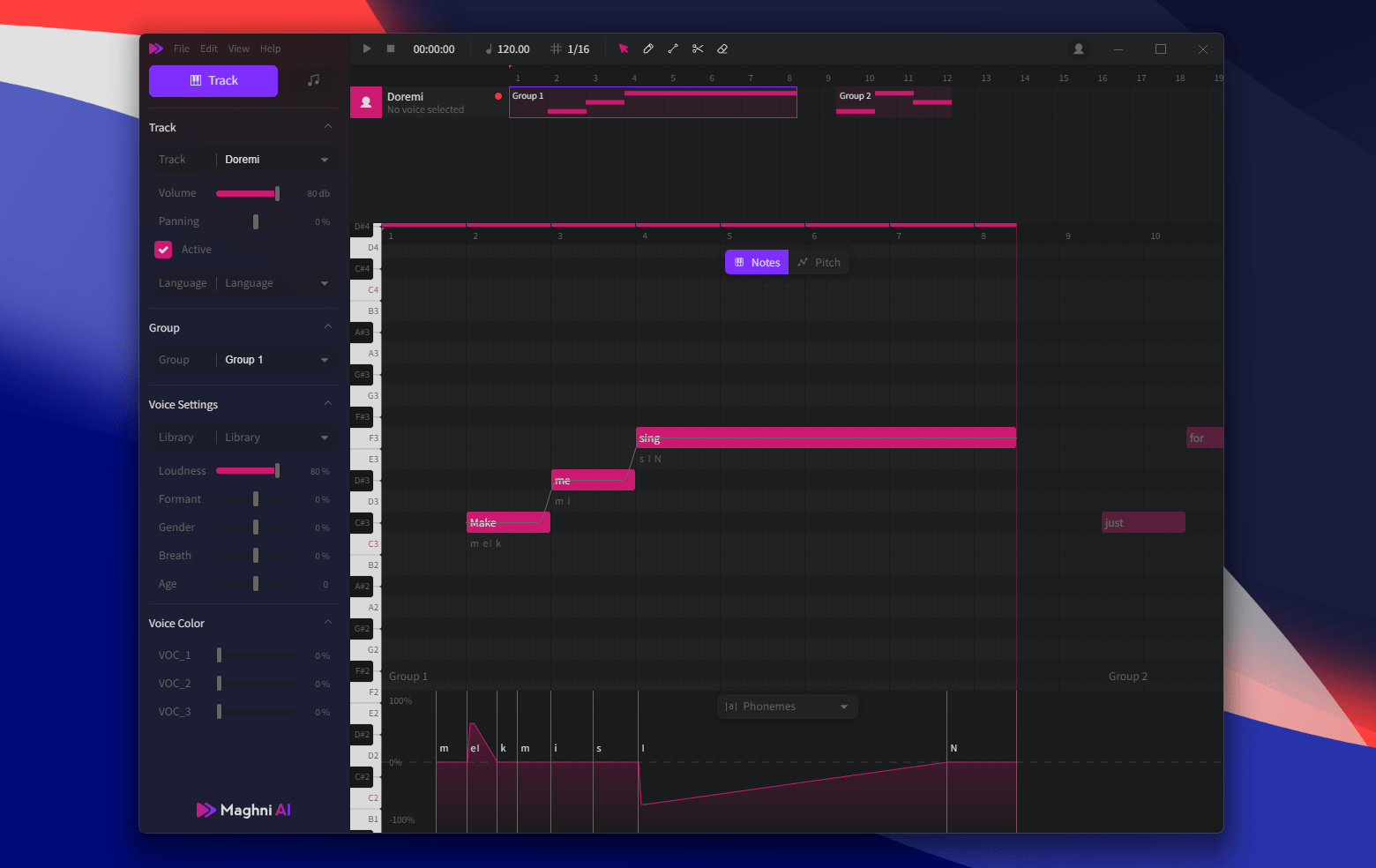Select the 'me' note
This screenshot has width=1376, height=868.
[593, 480]
